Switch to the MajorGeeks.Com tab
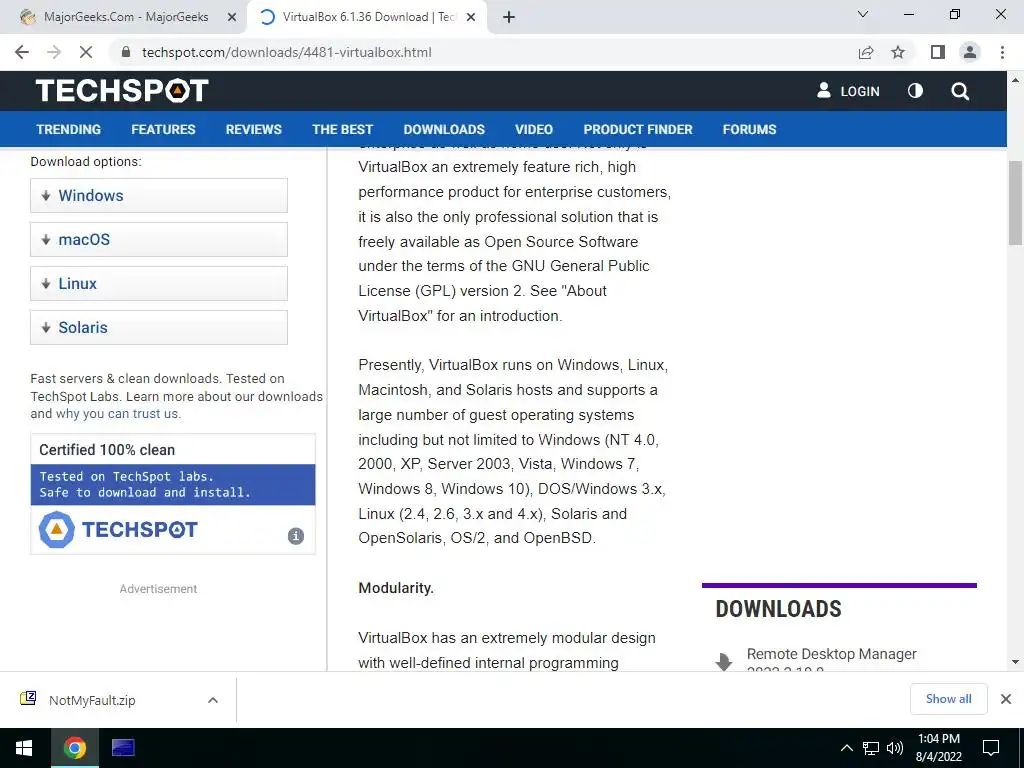Screen dimensions: 1024x768 (x=125, y=17)
